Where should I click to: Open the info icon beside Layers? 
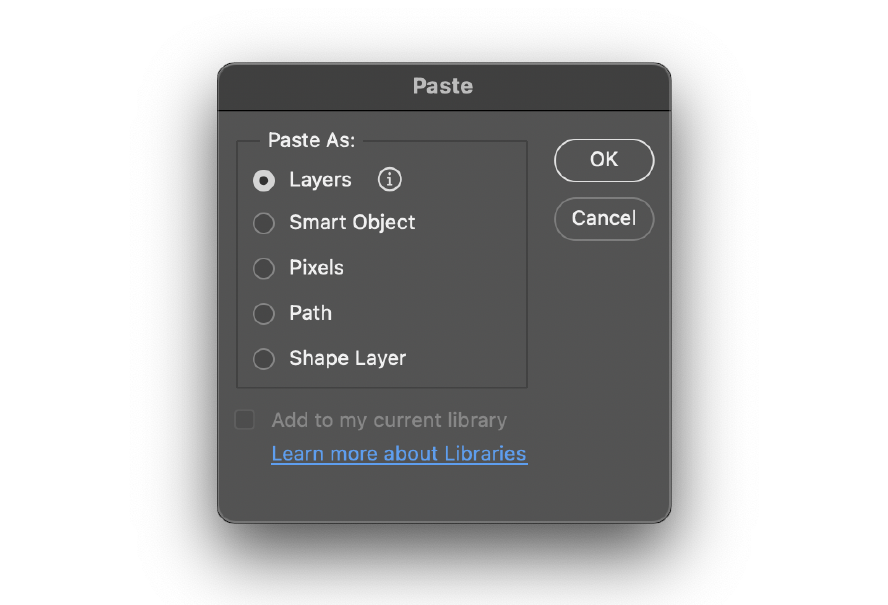[390, 180]
